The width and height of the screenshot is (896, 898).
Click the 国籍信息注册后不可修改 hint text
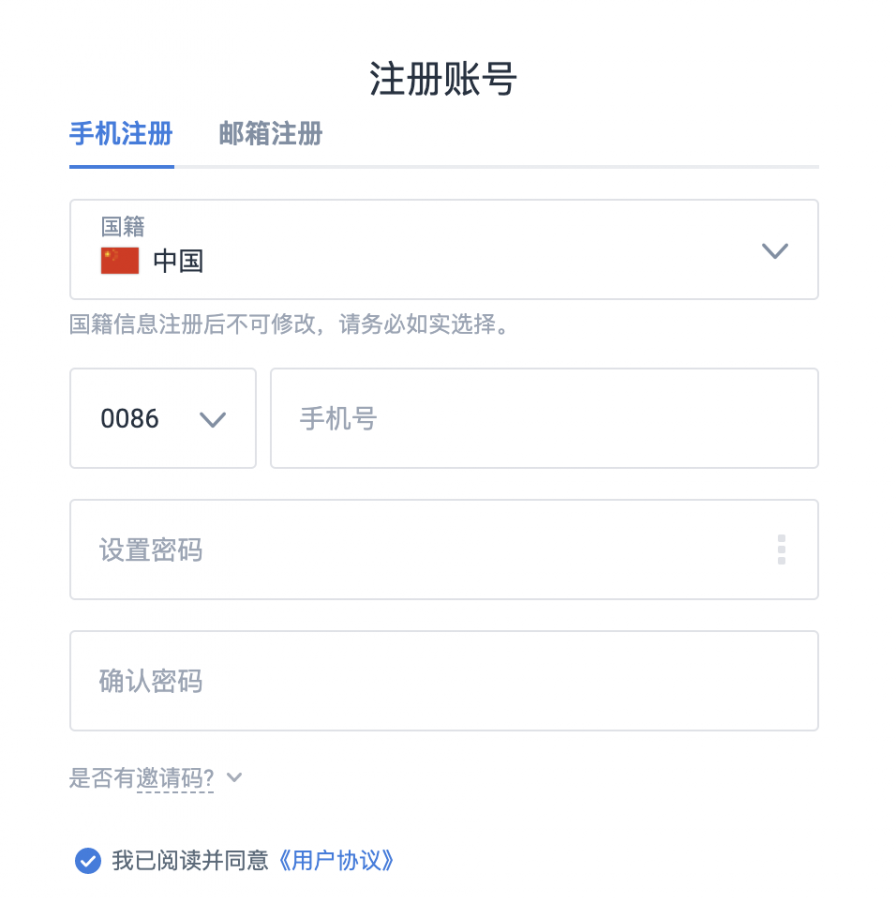[289, 325]
